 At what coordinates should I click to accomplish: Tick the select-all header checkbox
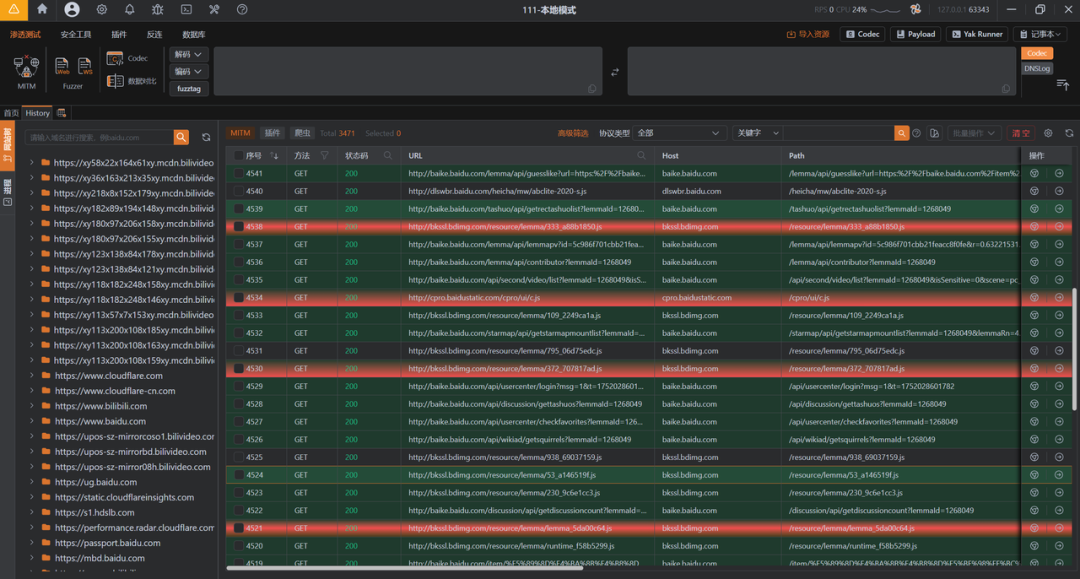pos(238,156)
